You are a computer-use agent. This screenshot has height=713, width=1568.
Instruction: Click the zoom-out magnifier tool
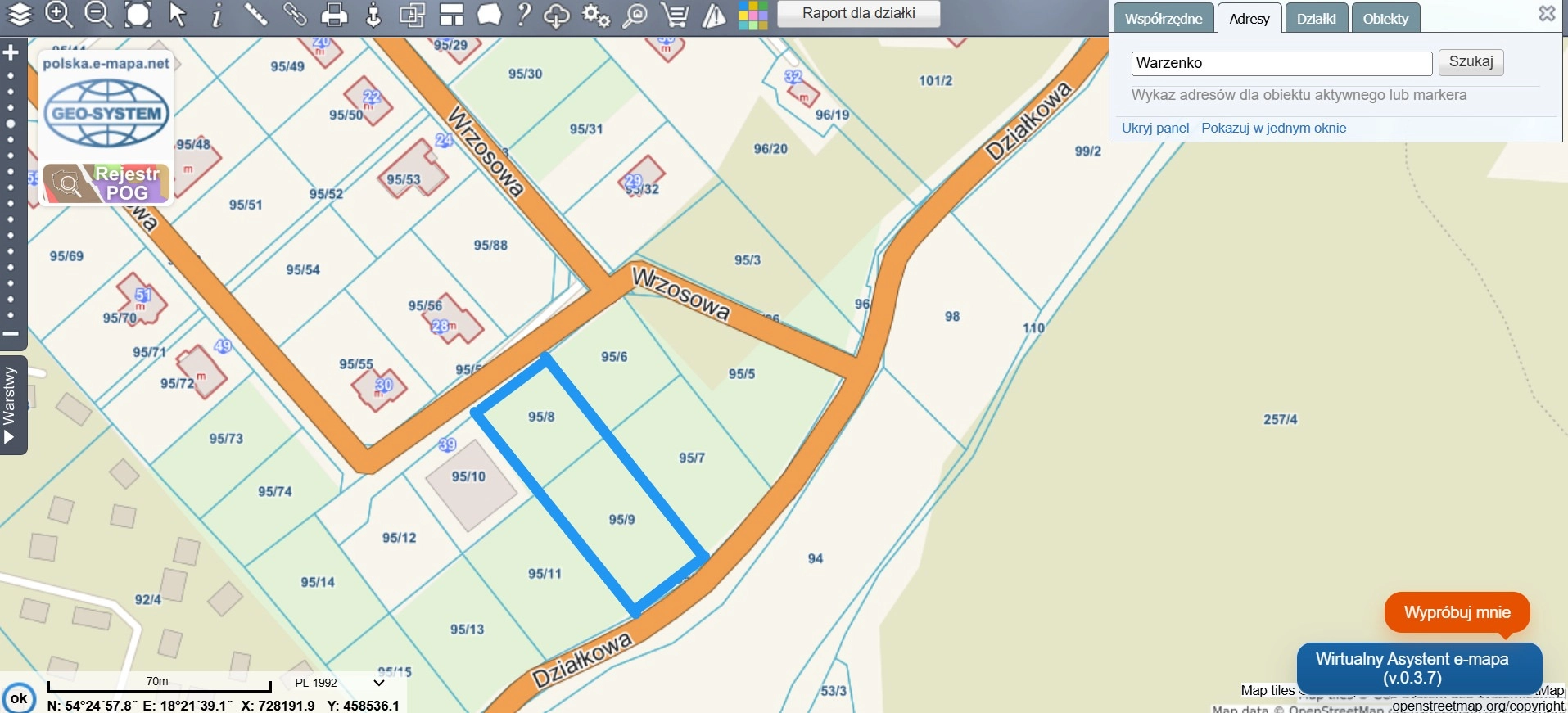click(x=97, y=15)
